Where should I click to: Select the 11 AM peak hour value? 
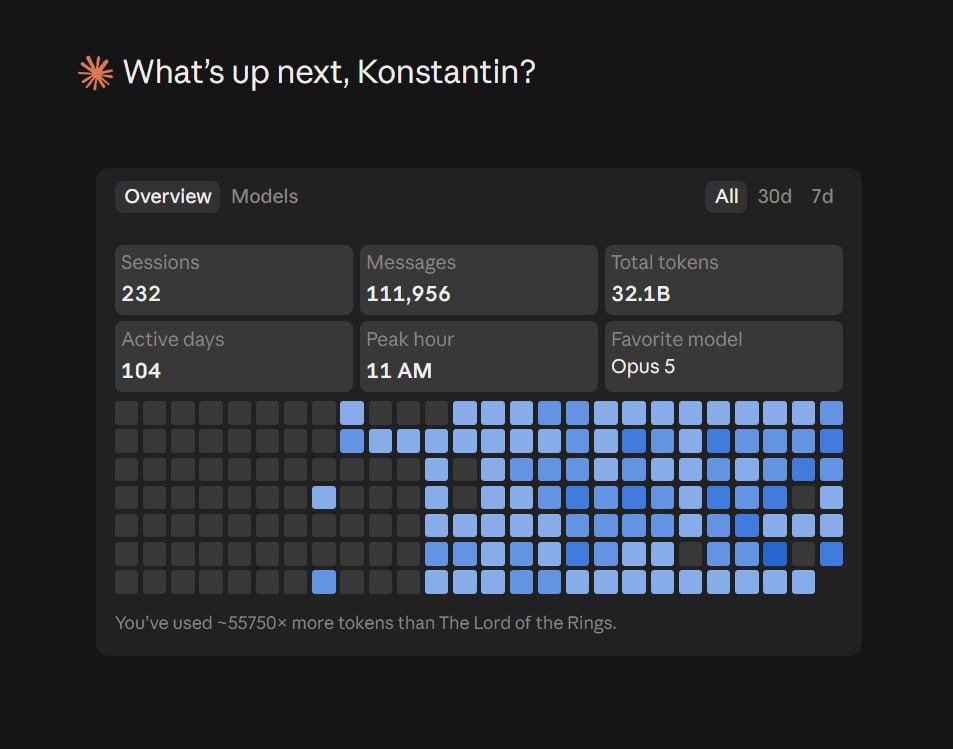399,370
